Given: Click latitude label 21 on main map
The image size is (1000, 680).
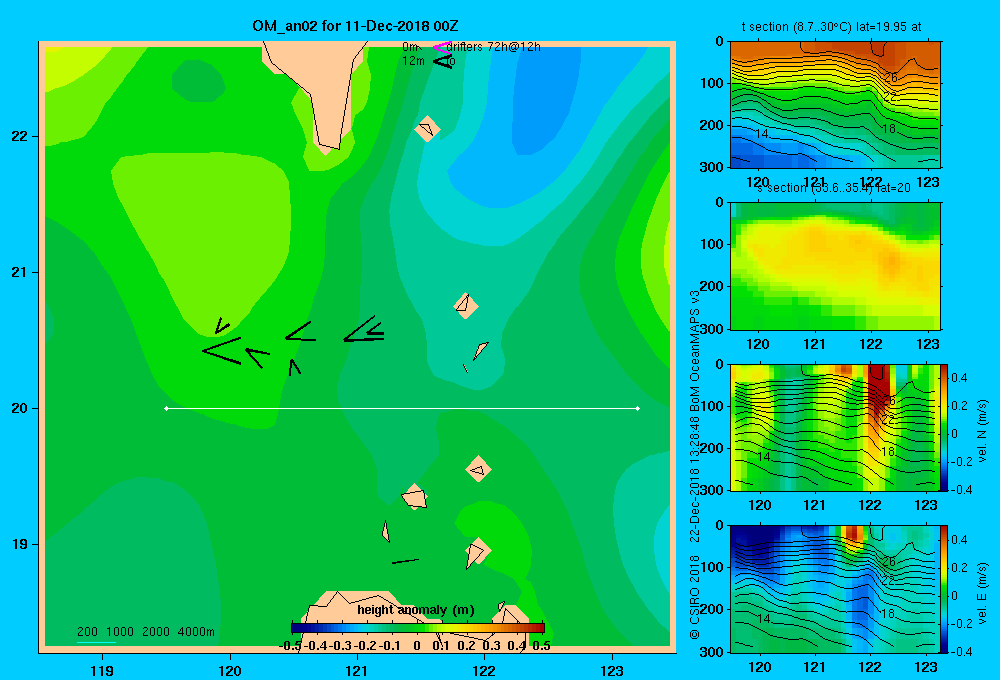Looking at the screenshot, I should 20,272.
